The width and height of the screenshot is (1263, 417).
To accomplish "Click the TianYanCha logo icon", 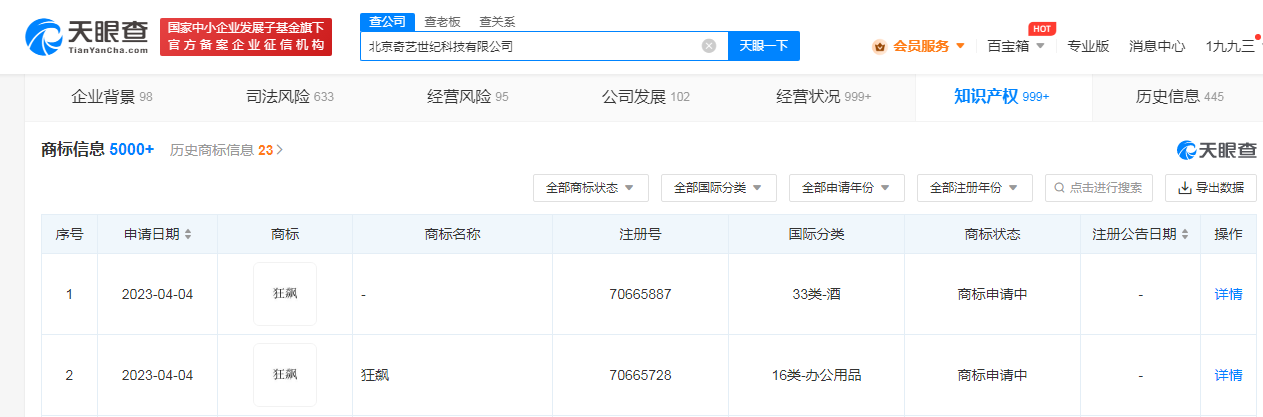I will tap(45, 37).
